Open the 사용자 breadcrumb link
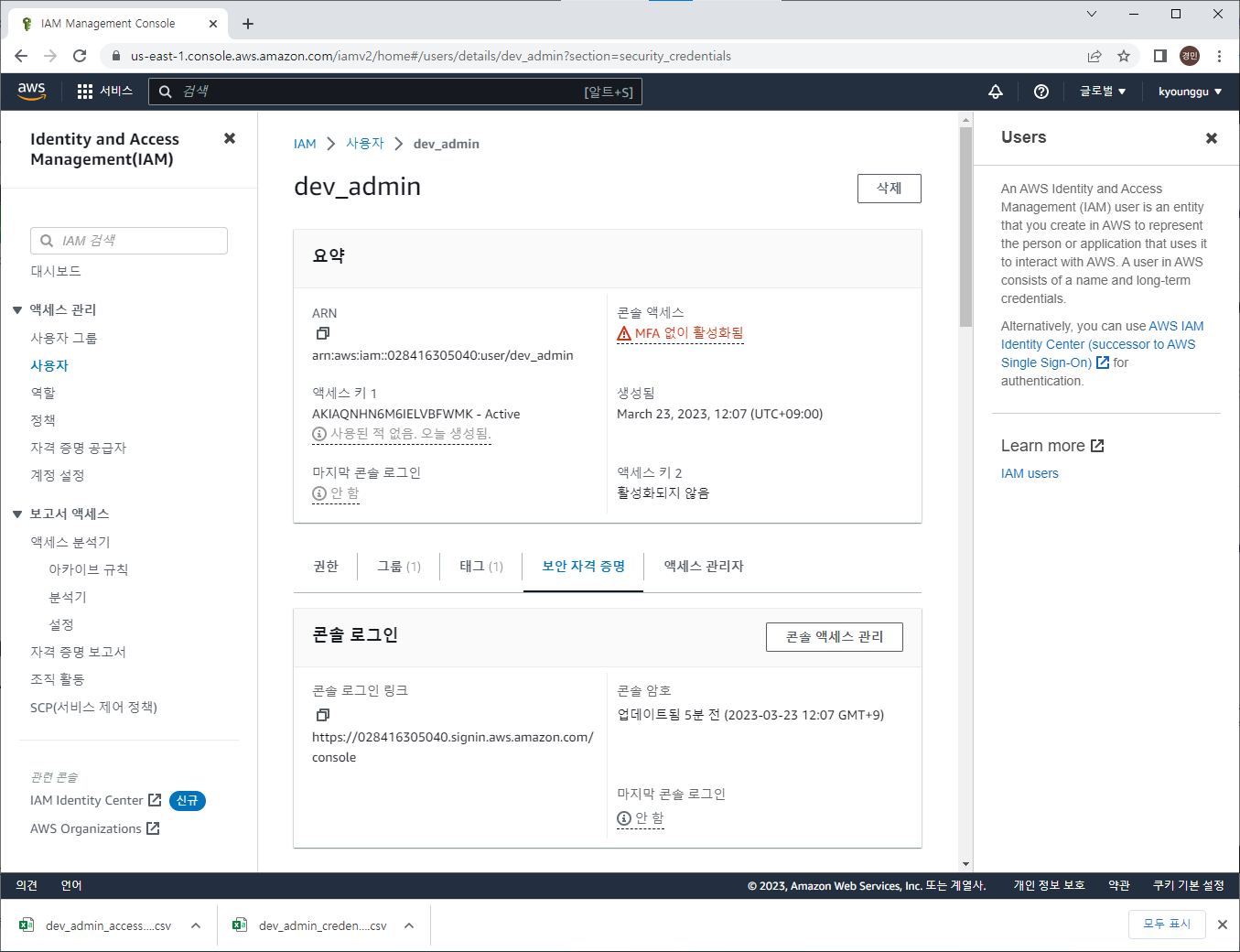Viewport: 1240px width, 952px height. click(365, 144)
